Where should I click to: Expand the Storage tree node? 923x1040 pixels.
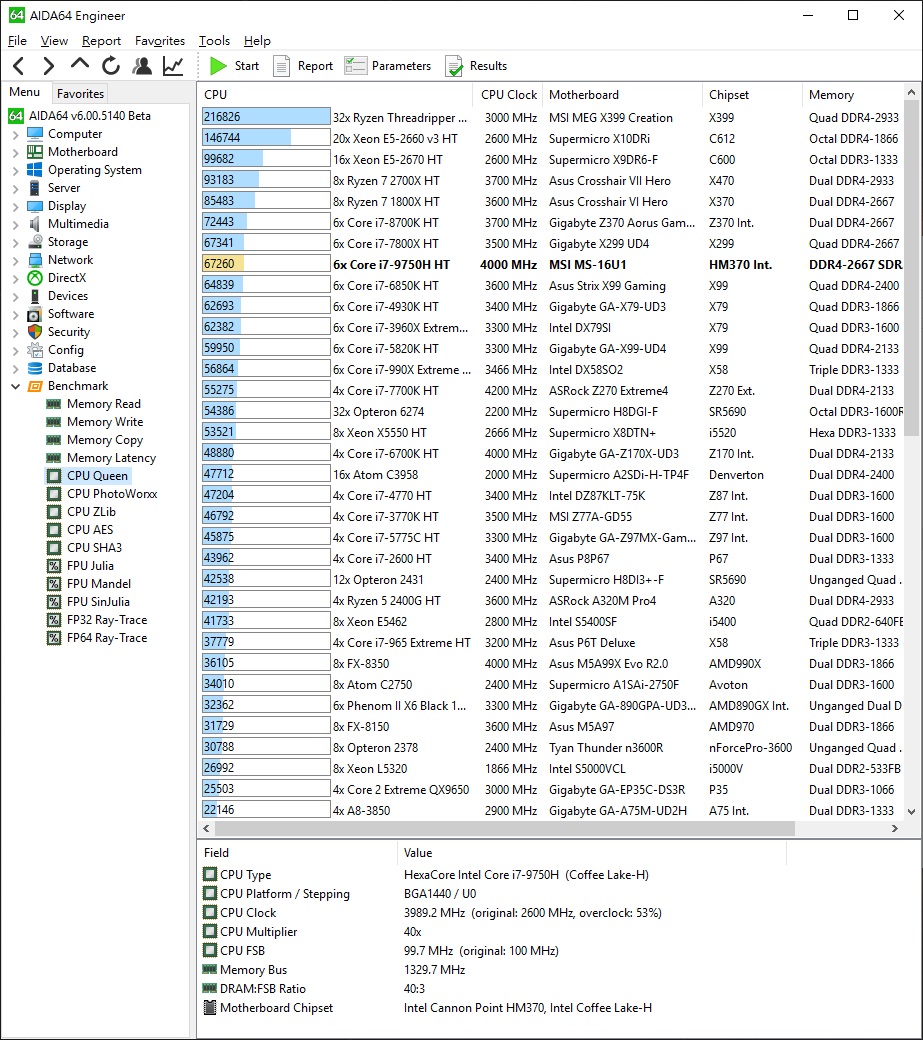click(x=15, y=243)
